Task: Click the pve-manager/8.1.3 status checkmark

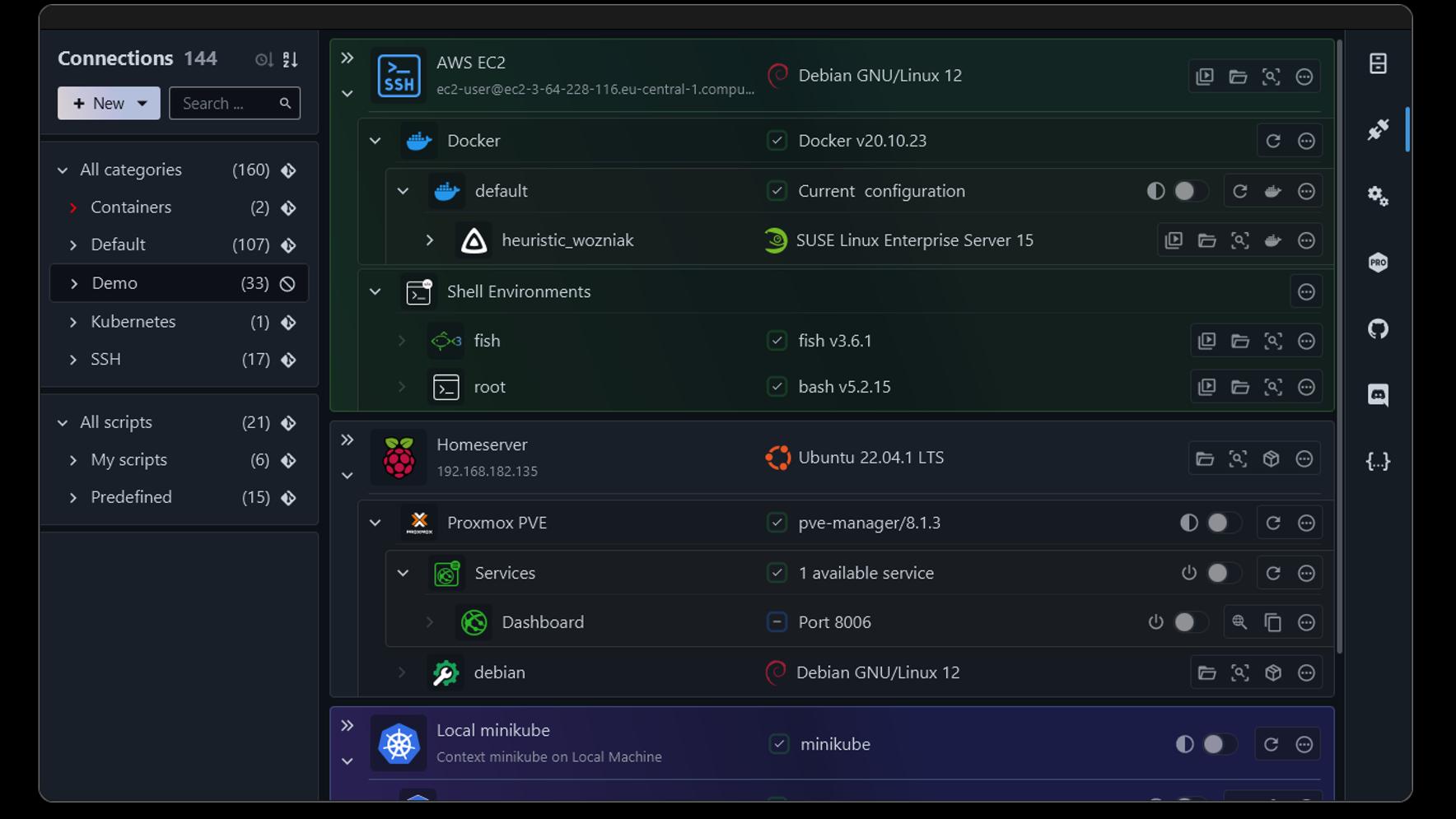Action: pyautogui.click(x=777, y=523)
